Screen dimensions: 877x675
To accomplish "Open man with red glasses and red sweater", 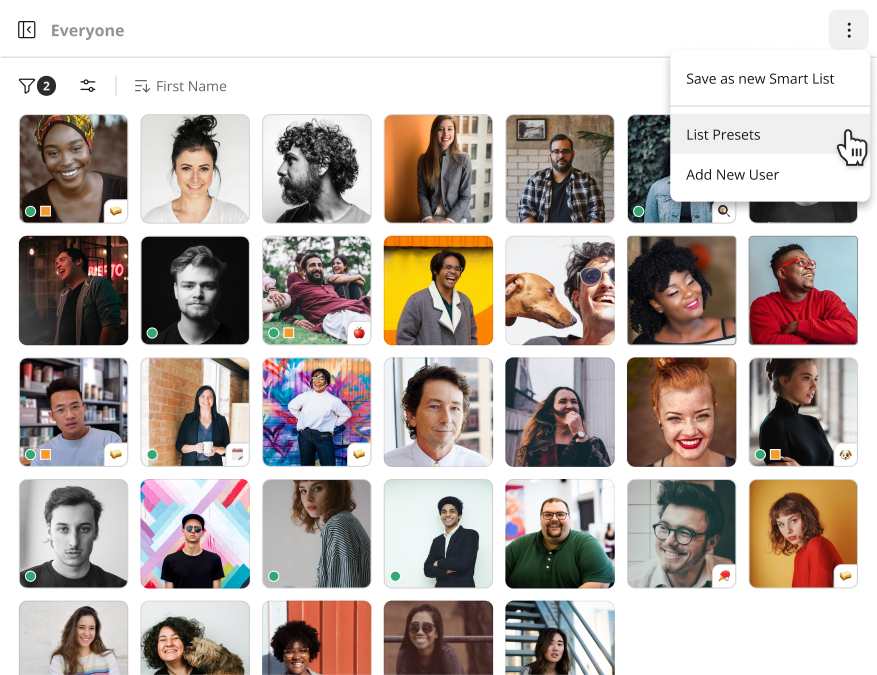I will (803, 290).
